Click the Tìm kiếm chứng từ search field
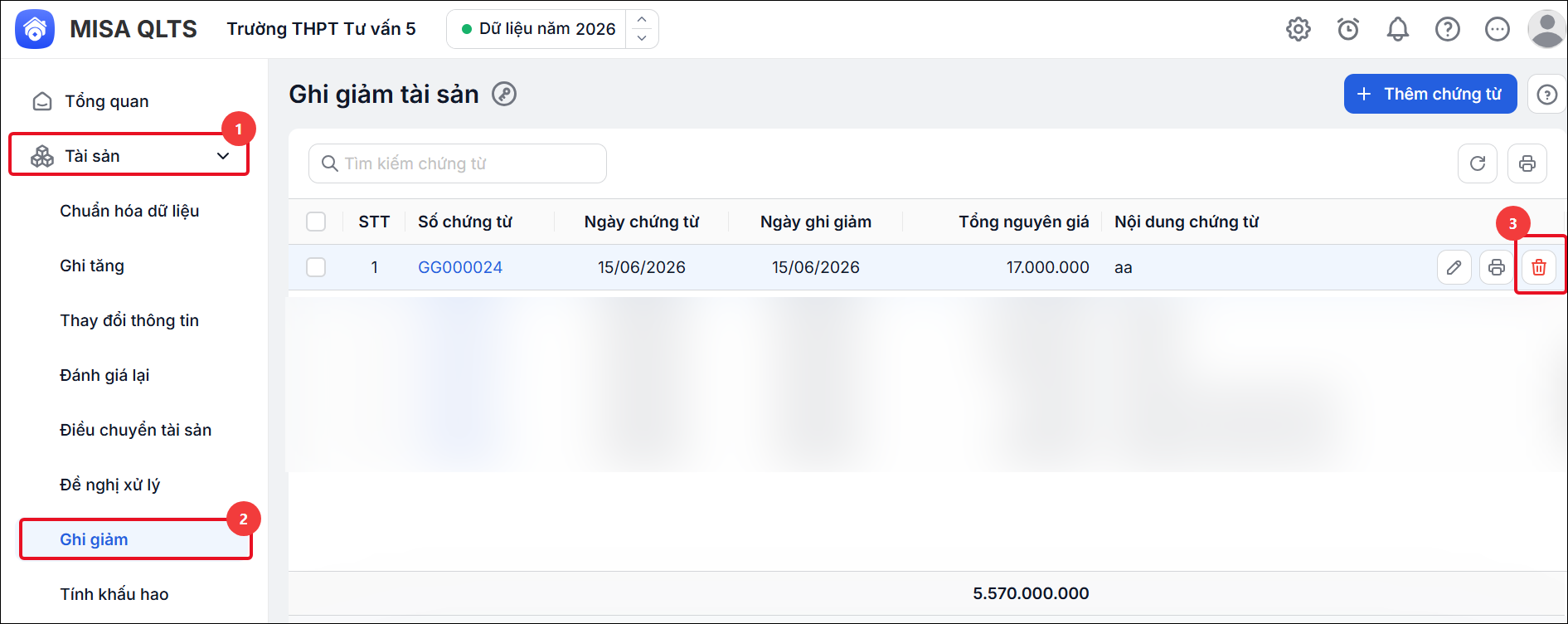1568x624 pixels. pyautogui.click(x=458, y=163)
